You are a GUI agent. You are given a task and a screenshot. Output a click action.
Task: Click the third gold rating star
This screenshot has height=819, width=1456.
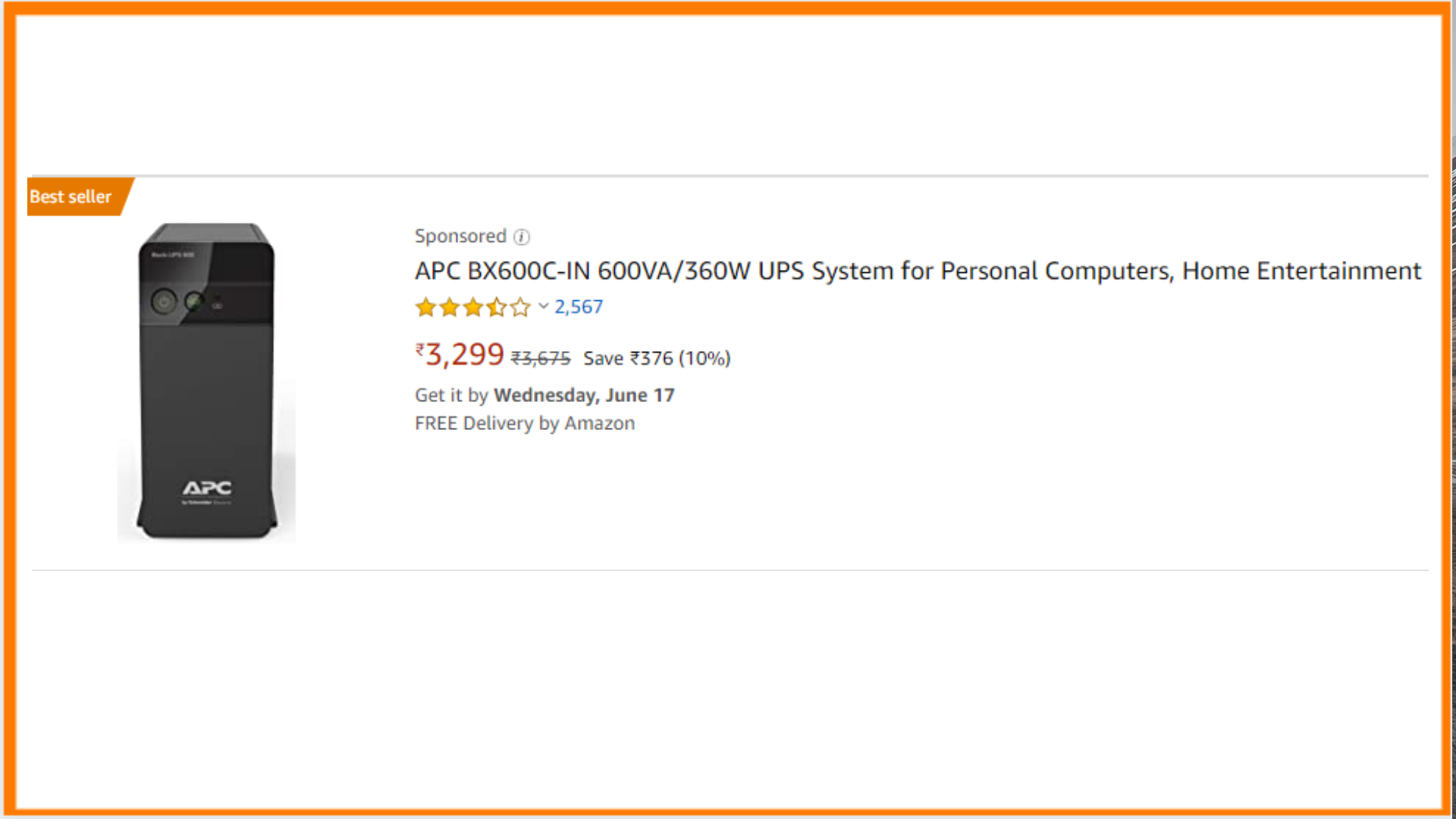click(x=473, y=307)
